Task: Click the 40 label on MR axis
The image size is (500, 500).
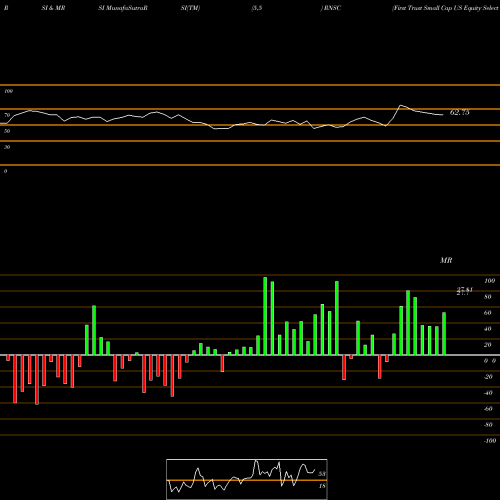Action: pyautogui.click(x=488, y=329)
